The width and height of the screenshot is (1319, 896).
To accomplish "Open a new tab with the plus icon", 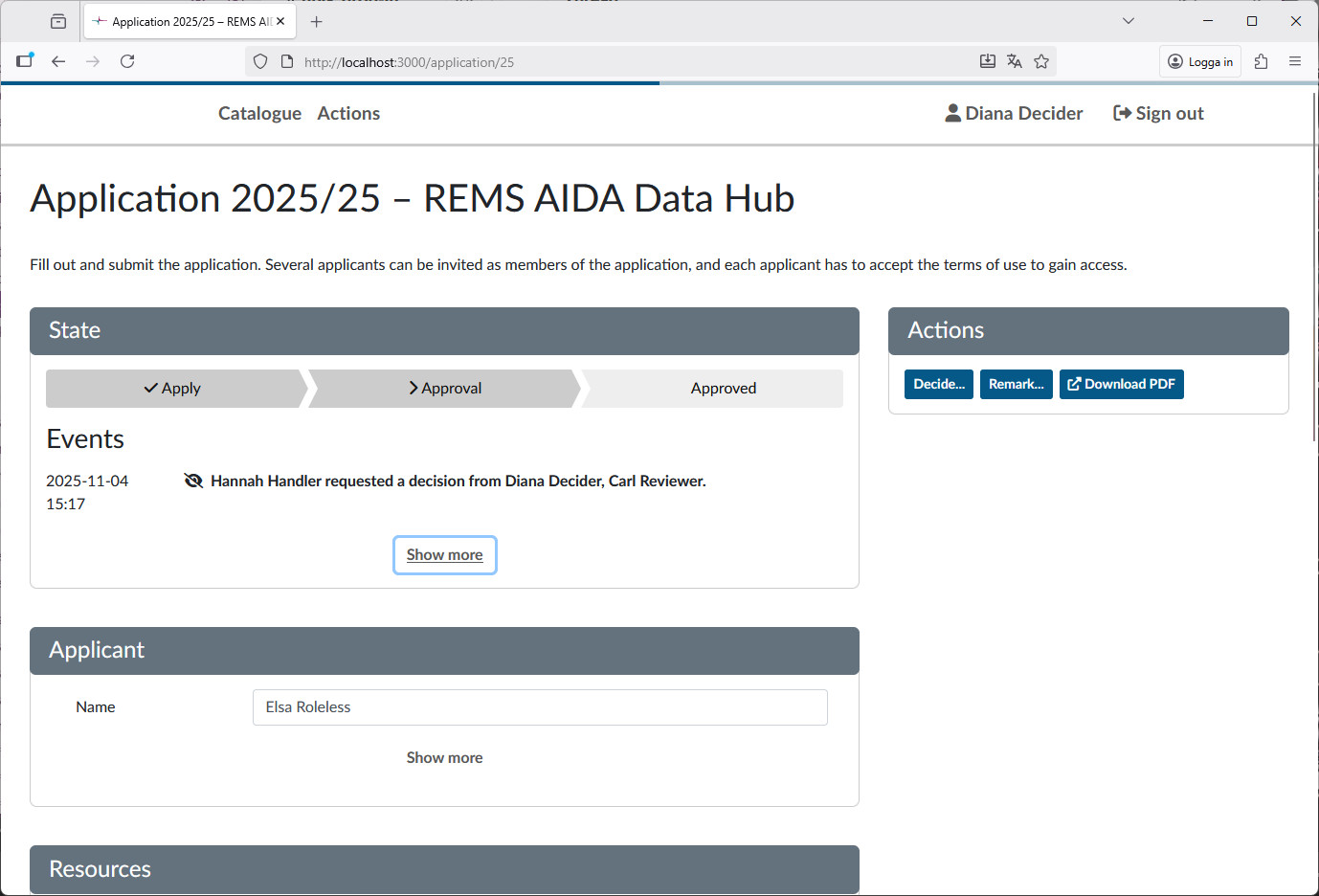I will point(316,20).
